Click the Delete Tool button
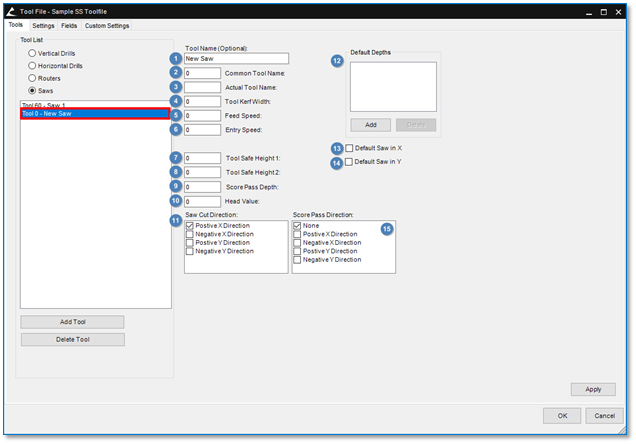 (73, 340)
